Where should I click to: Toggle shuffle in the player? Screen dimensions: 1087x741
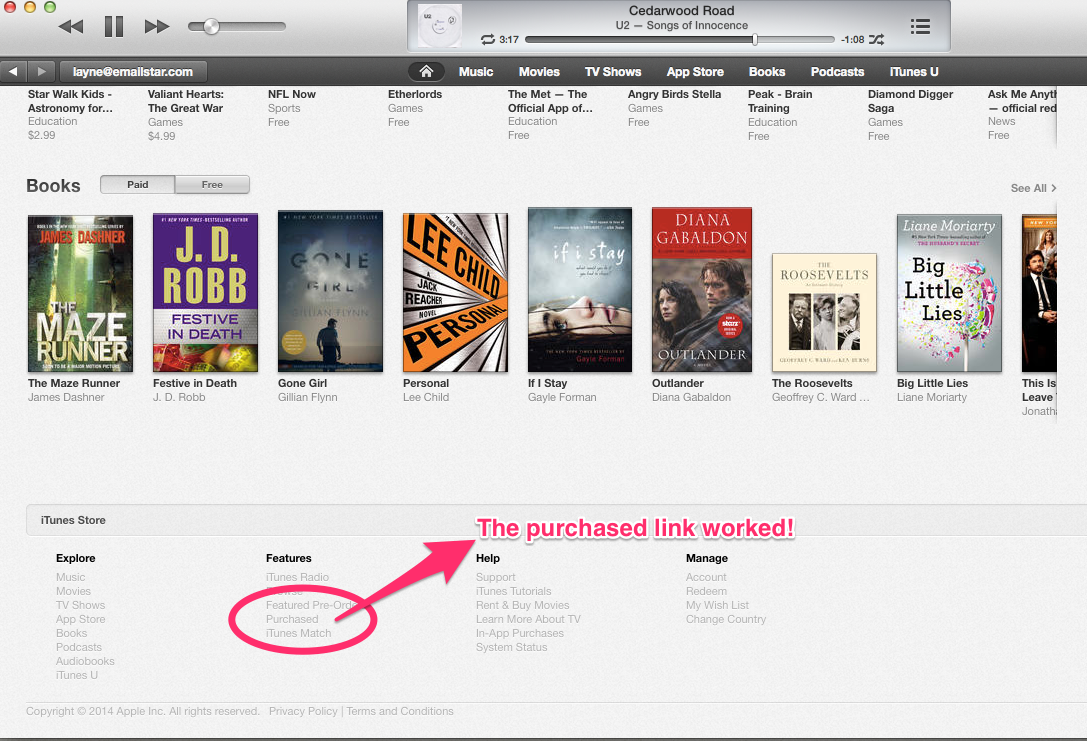point(876,40)
